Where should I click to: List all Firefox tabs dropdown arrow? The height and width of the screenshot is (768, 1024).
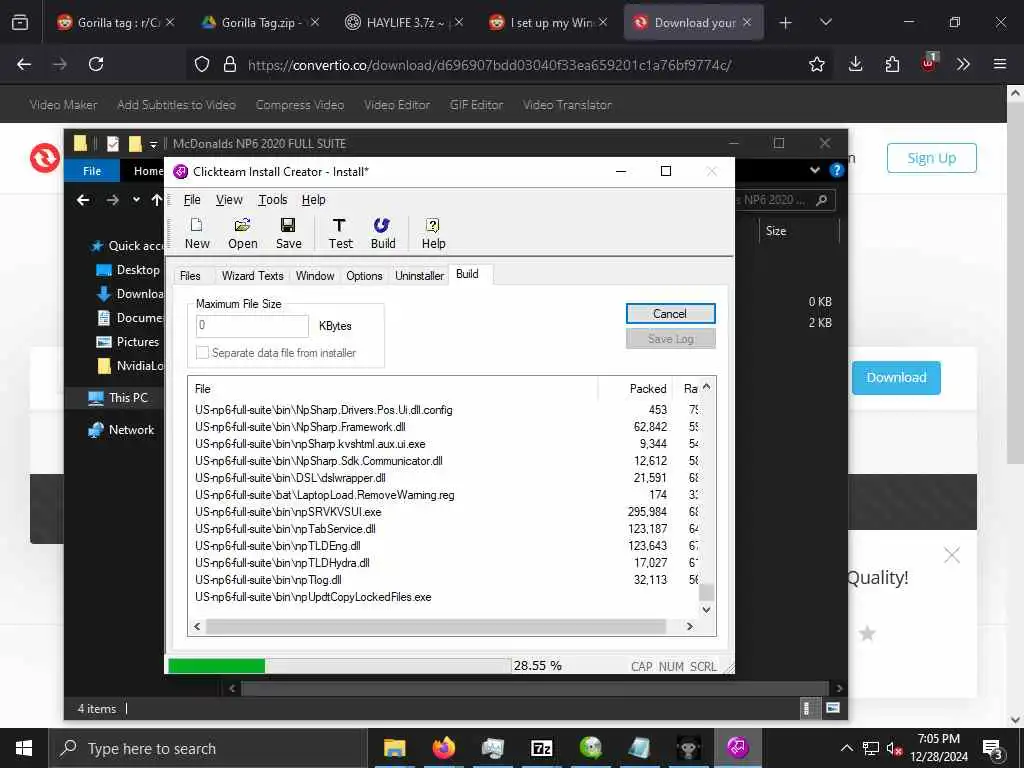(825, 23)
